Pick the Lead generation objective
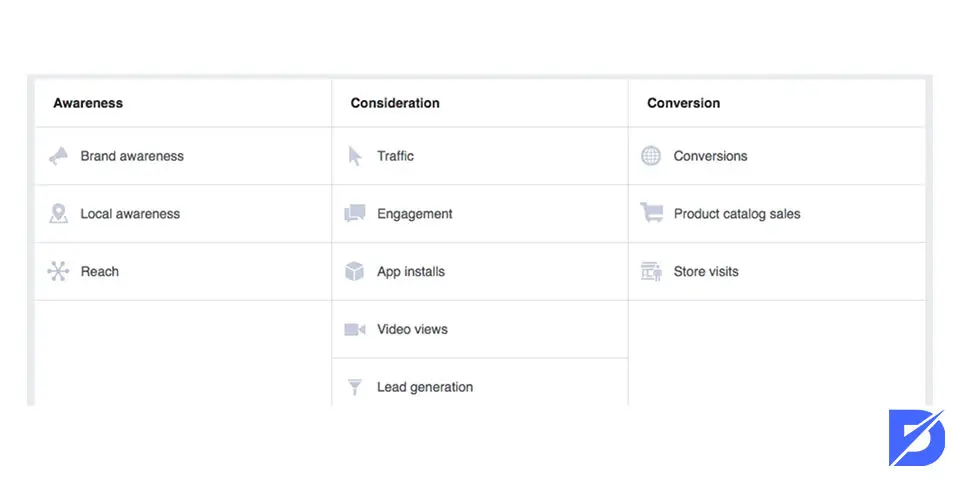Viewport: 960px width, 480px height. tap(425, 387)
